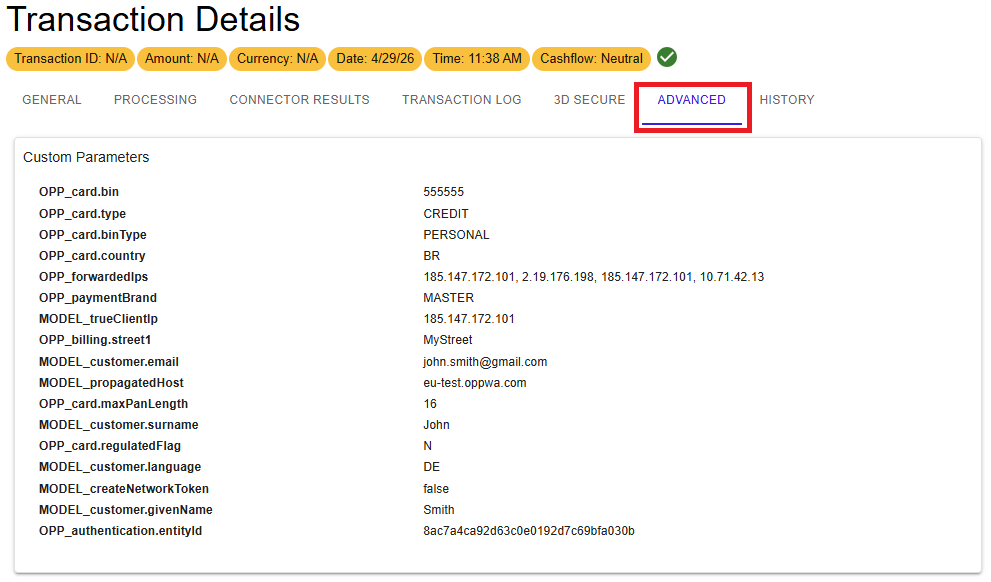
Task: Select the true client IP 185.147.172.101 value
Action: (469, 318)
